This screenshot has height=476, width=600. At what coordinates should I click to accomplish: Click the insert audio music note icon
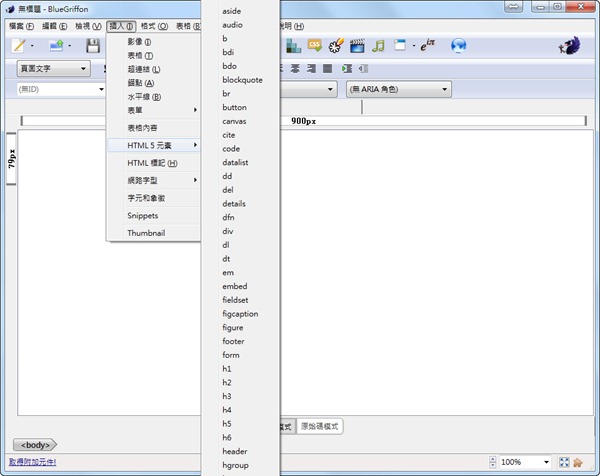[378, 46]
